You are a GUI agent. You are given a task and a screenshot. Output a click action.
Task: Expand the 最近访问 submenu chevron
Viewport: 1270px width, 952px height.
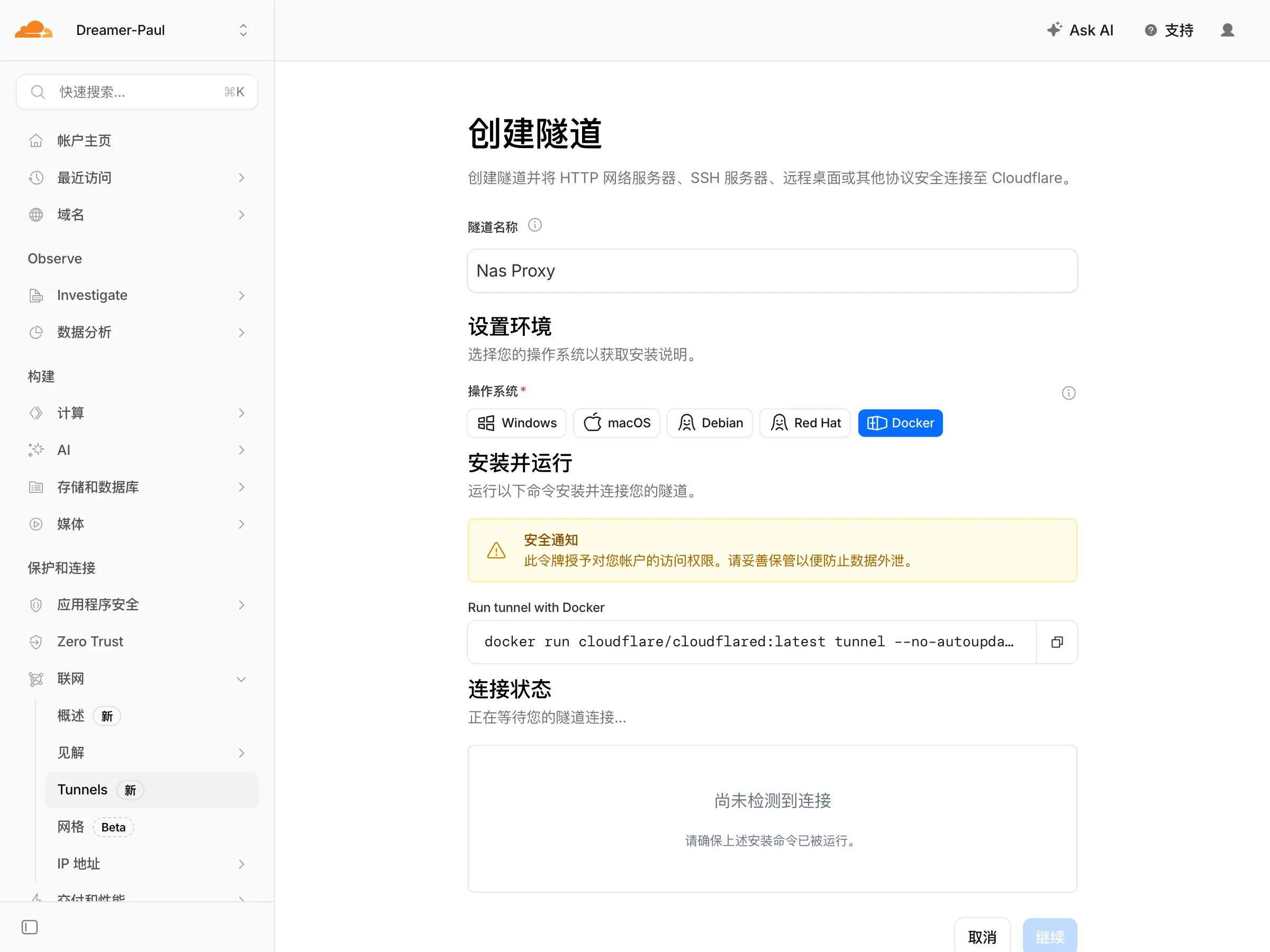(x=242, y=178)
